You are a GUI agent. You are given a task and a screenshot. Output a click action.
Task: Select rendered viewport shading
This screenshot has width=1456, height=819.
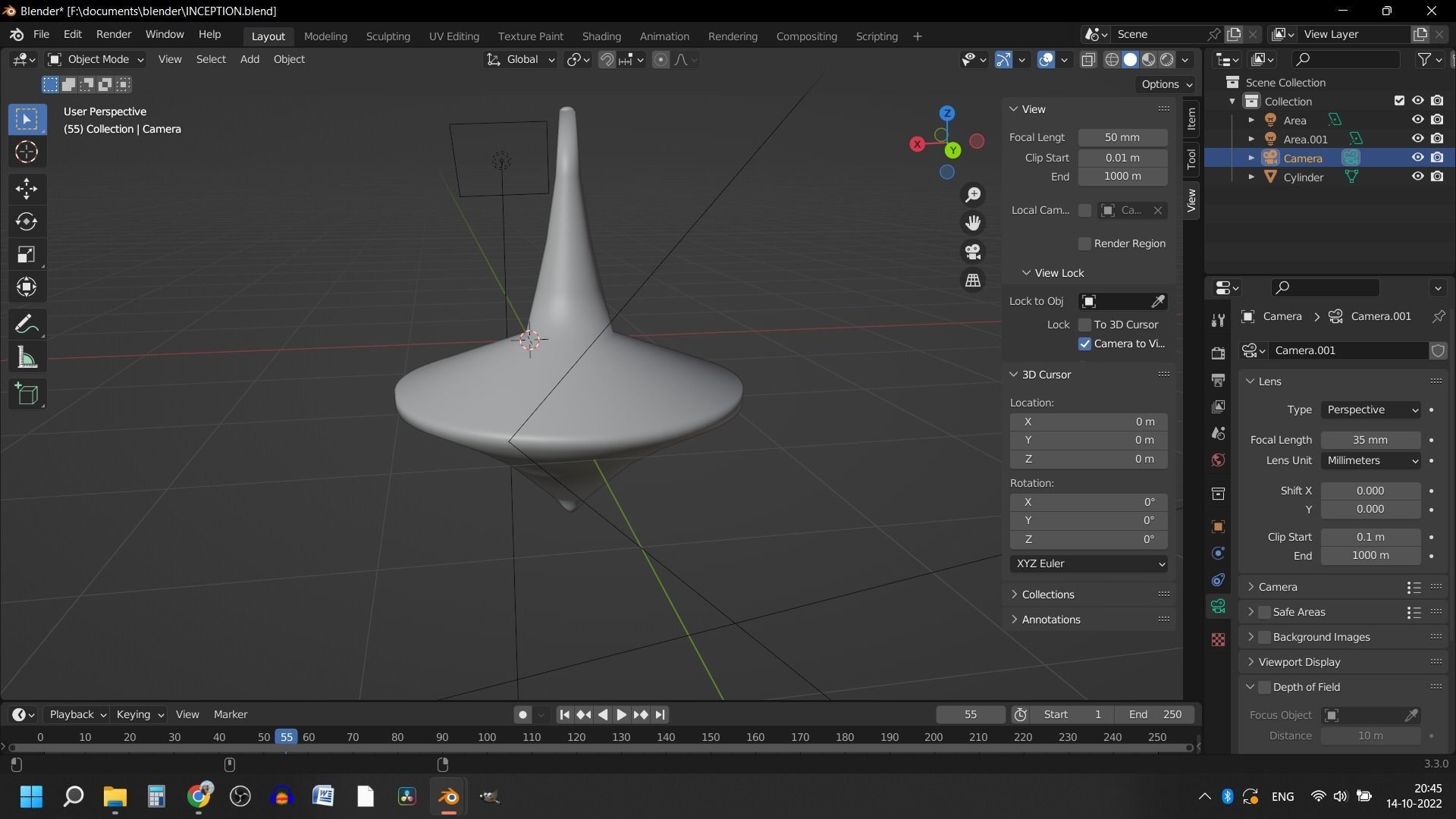tap(1167, 59)
